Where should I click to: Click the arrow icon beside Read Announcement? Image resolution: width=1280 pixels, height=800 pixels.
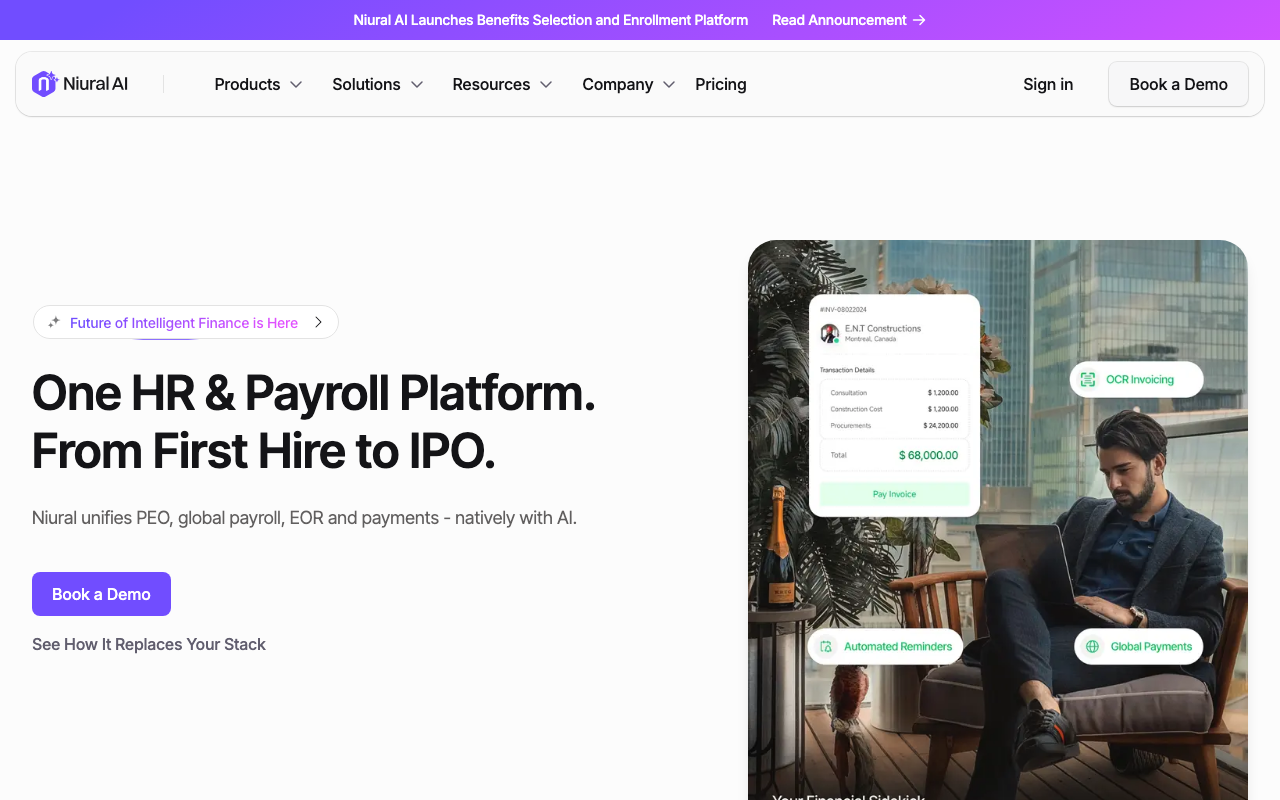(919, 20)
